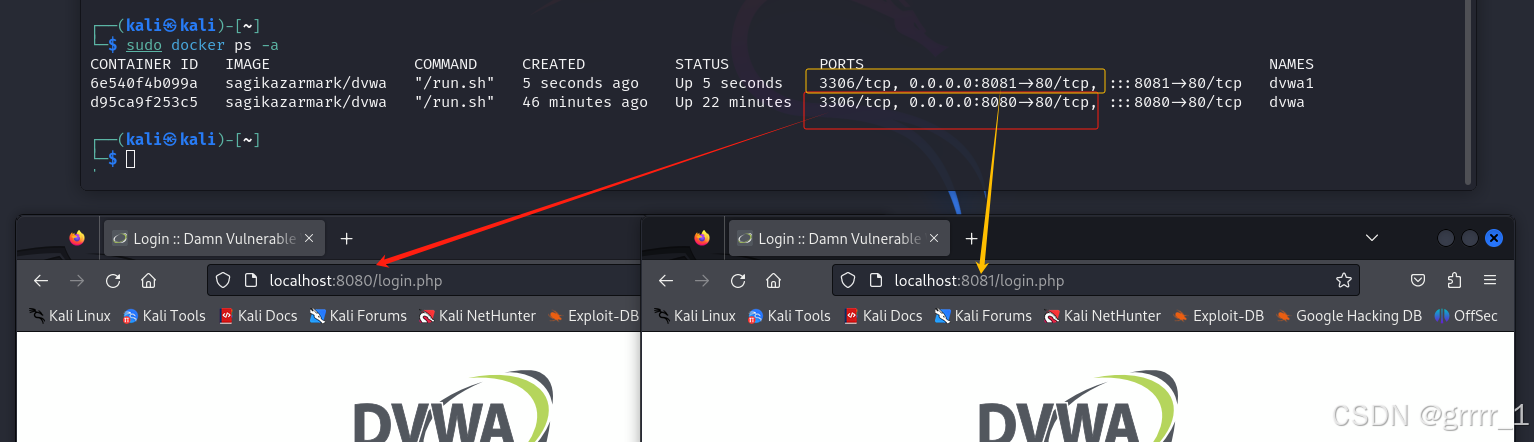Viewport: 1534px width, 442px height.
Task: Click container ID 6e540f4b099a in terminal
Action: point(144,83)
